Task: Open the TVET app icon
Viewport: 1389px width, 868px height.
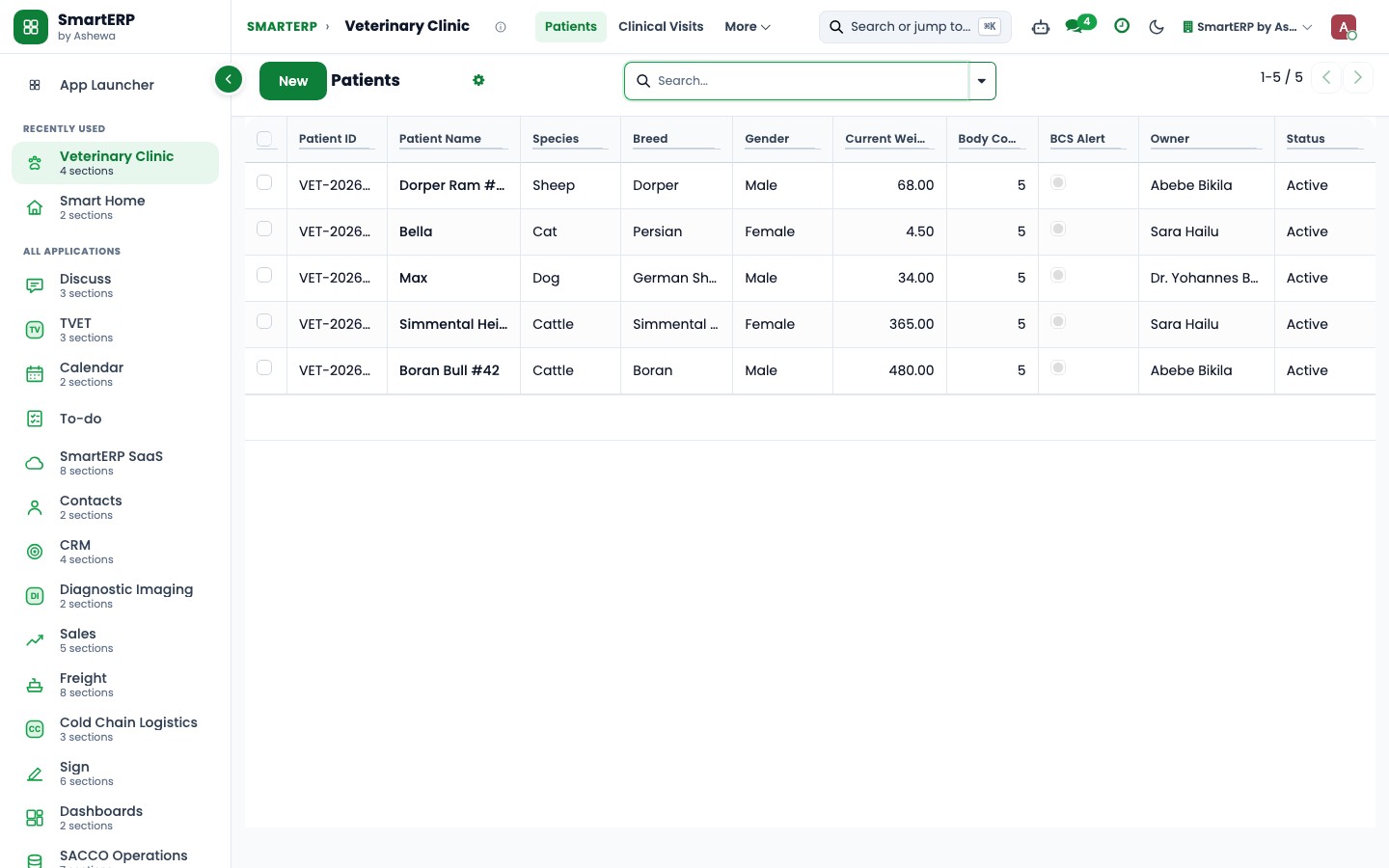Action: 35,330
